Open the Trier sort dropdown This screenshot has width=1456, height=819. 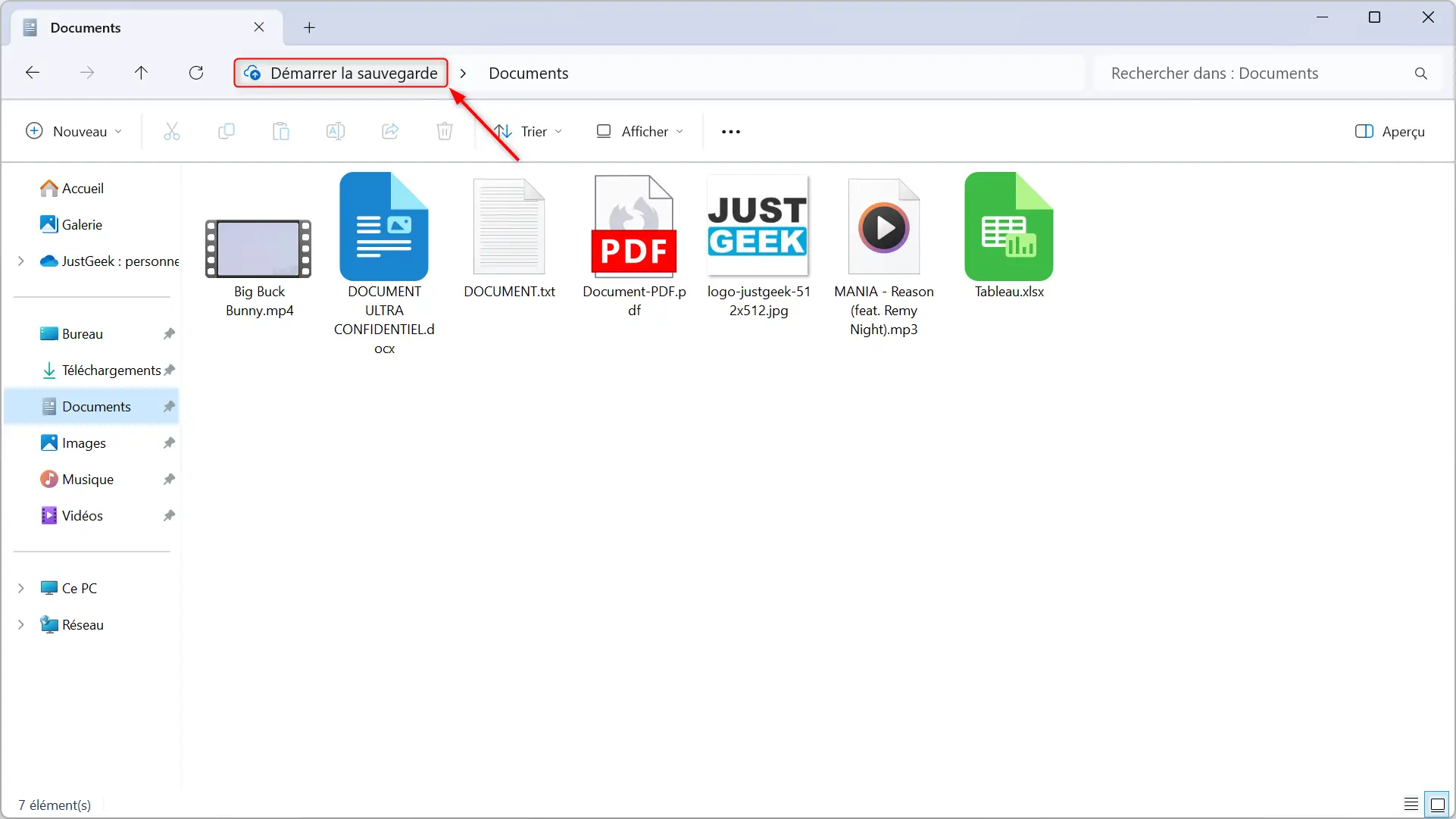pos(528,132)
